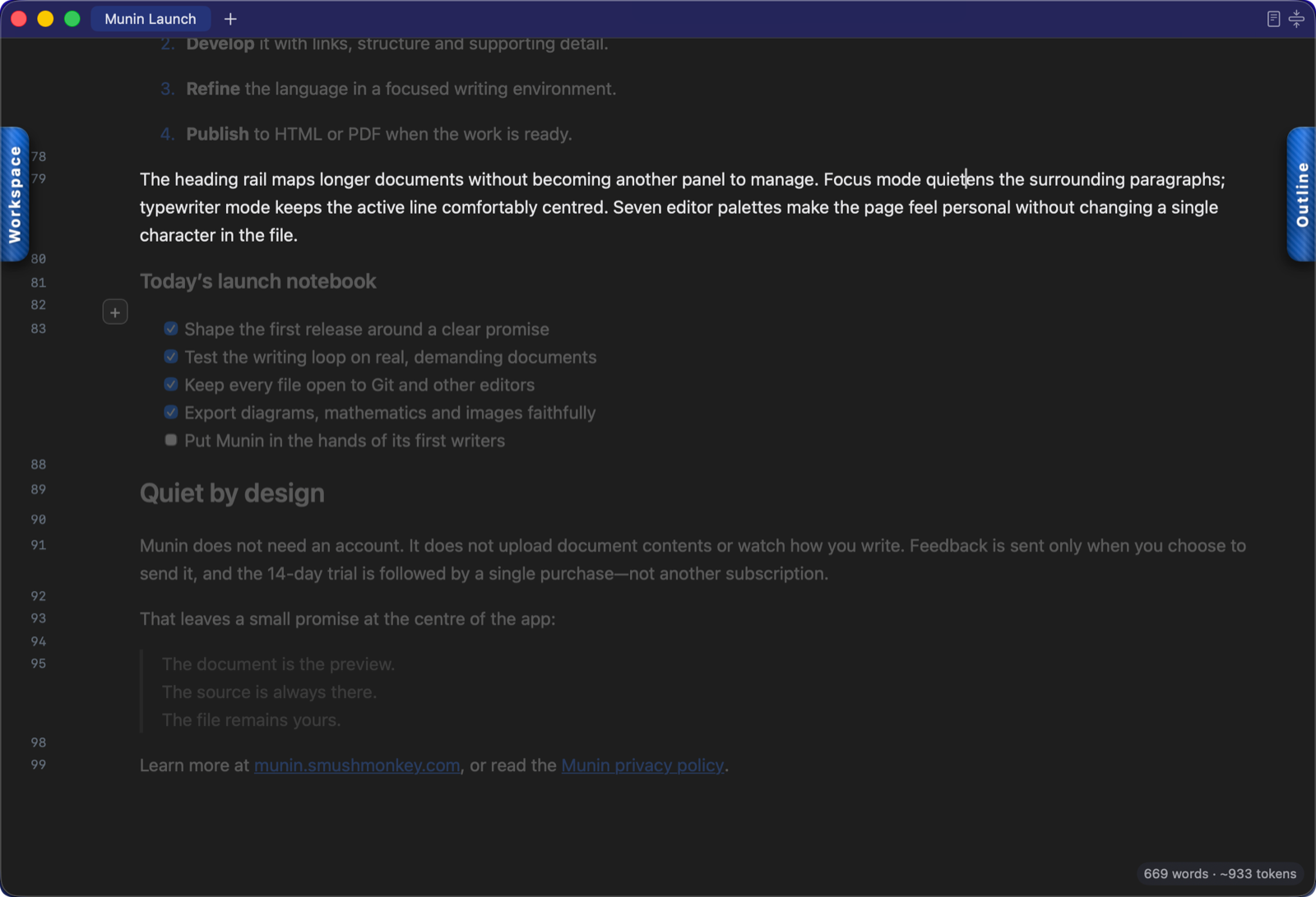
Task: Click line number 91 in gutter
Action: pos(39,545)
